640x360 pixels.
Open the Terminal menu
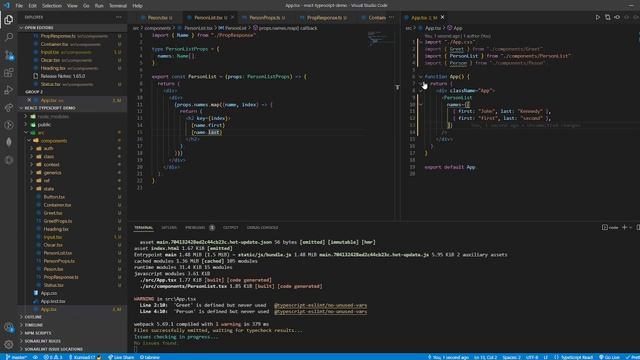point(118,6)
